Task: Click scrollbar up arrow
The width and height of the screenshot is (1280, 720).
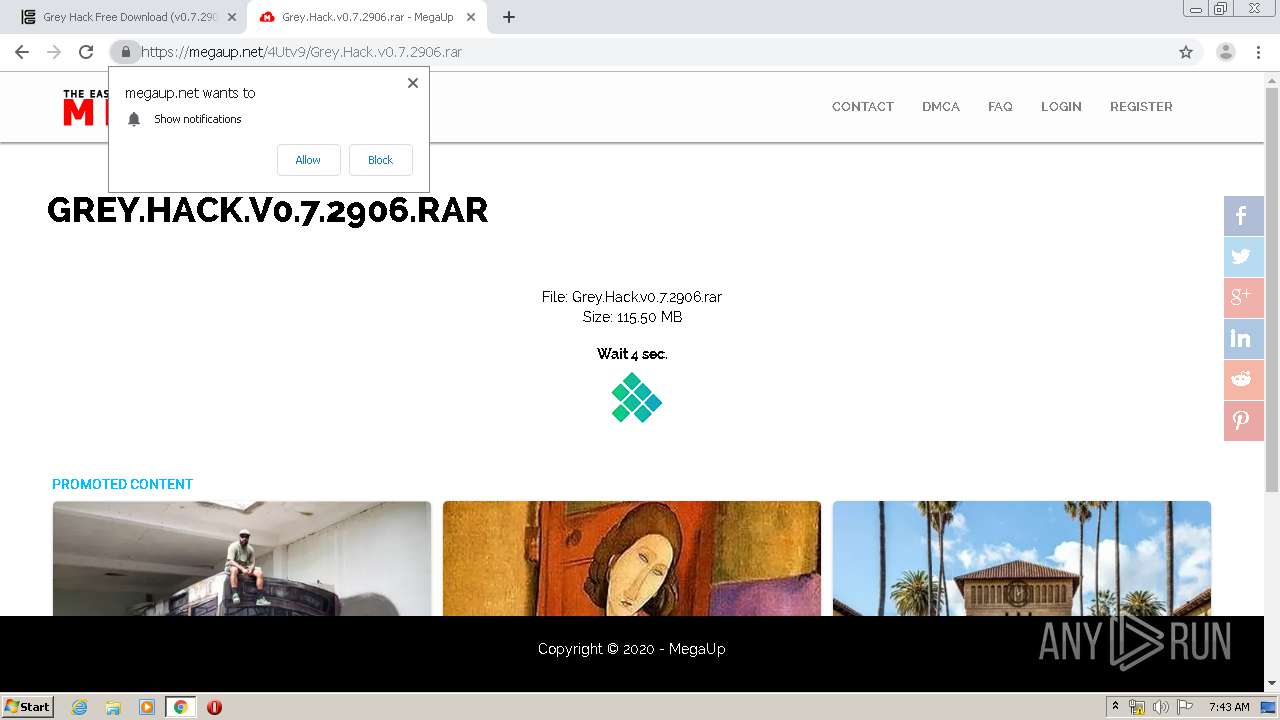Action: click(1272, 79)
